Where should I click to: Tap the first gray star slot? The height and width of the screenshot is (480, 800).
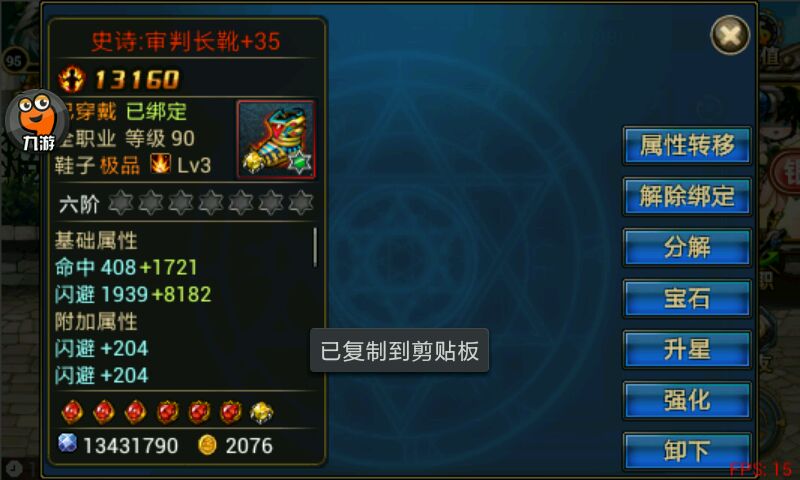pos(120,203)
